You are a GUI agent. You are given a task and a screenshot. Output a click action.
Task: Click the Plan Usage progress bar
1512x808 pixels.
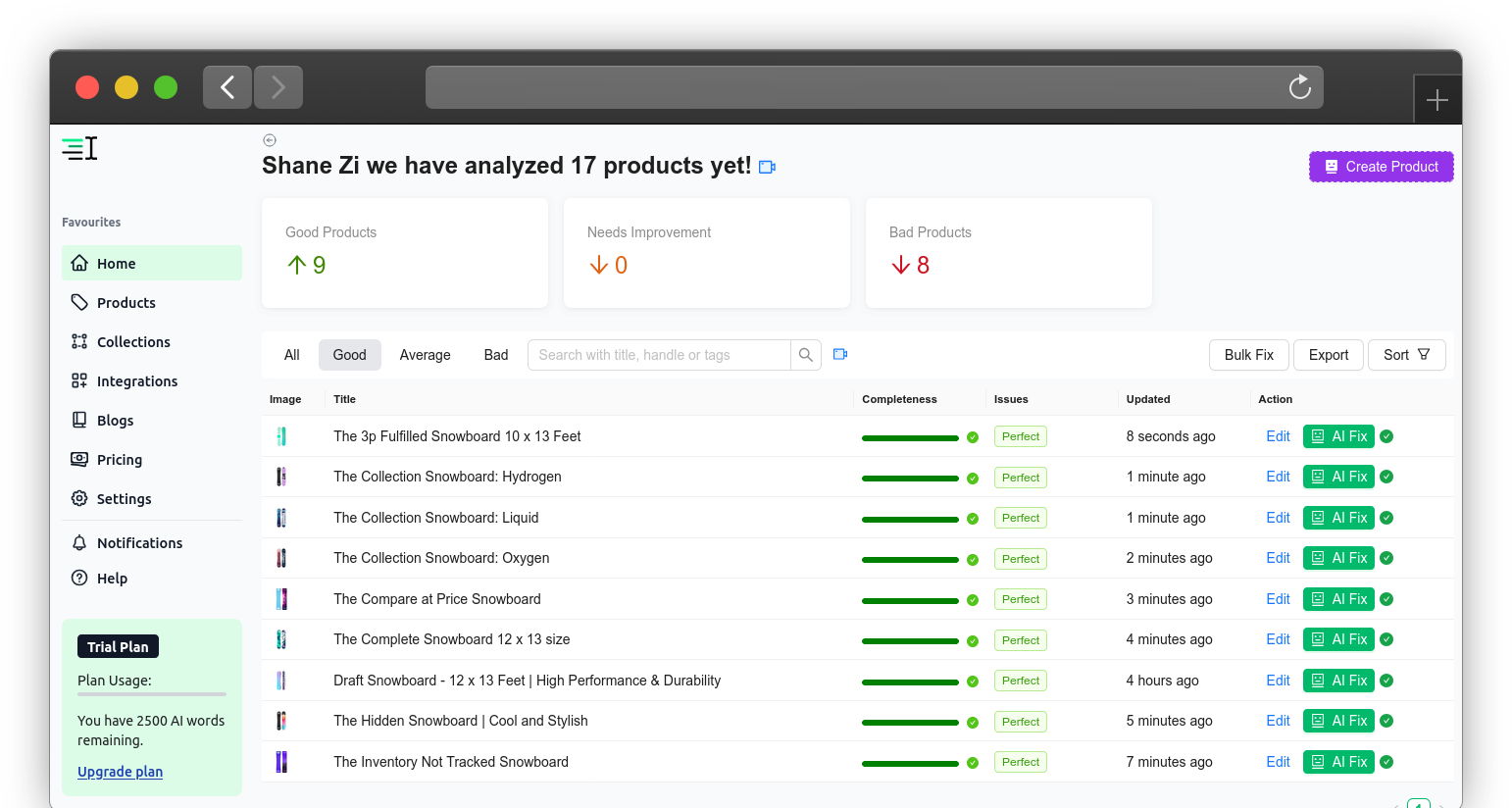point(152,694)
